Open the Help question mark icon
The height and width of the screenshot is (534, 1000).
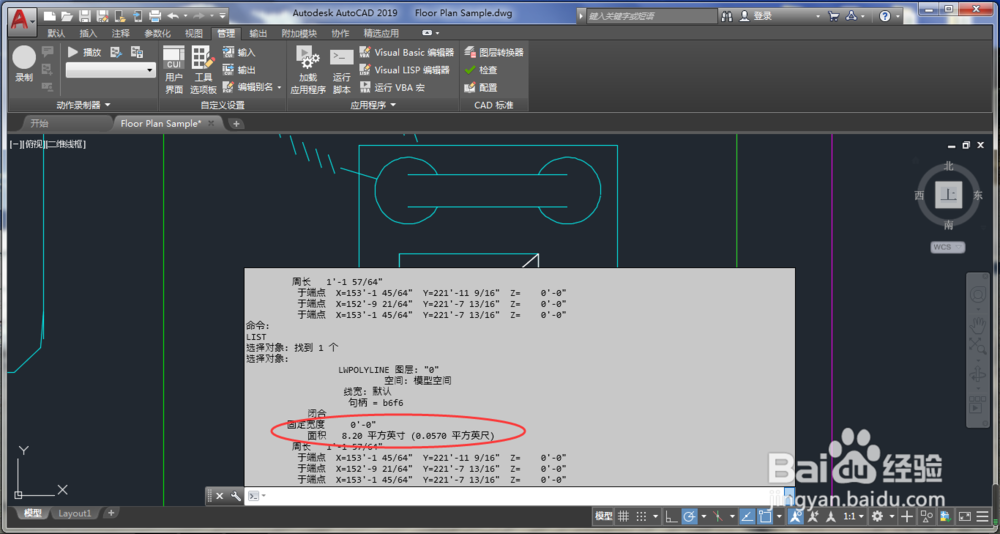[885, 16]
